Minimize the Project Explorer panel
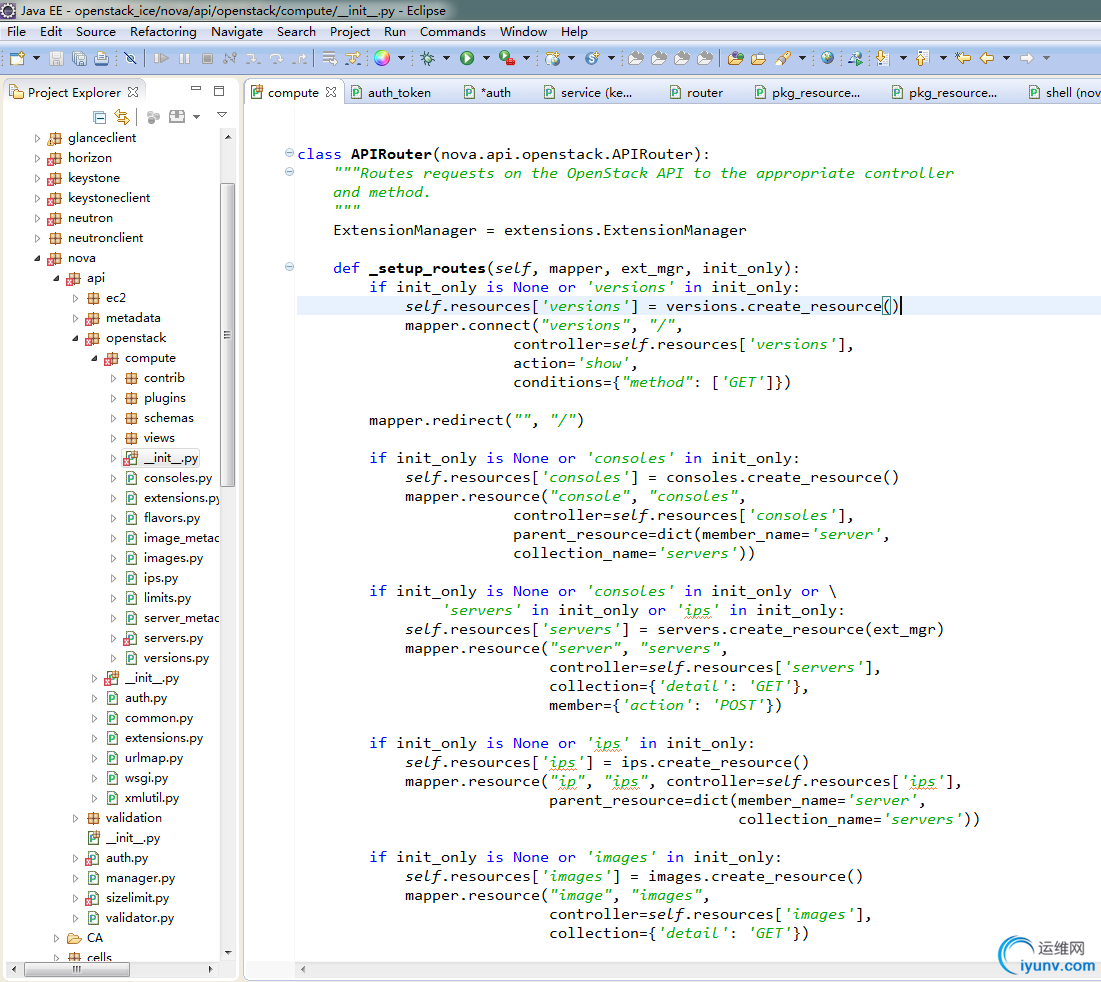Image resolution: width=1101 pixels, height=982 pixels. [196, 89]
